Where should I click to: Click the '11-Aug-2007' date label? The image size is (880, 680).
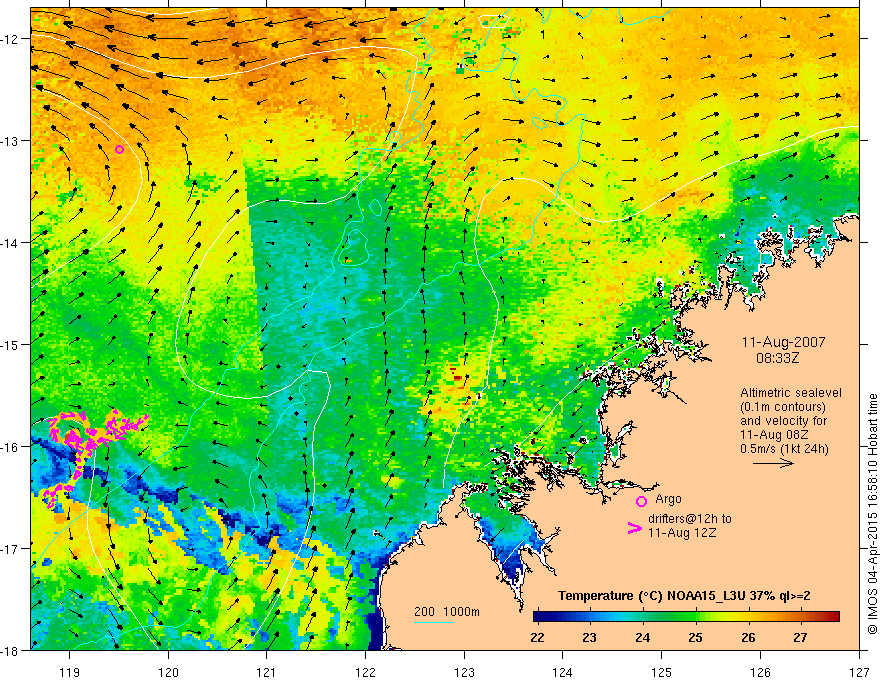coord(783,342)
